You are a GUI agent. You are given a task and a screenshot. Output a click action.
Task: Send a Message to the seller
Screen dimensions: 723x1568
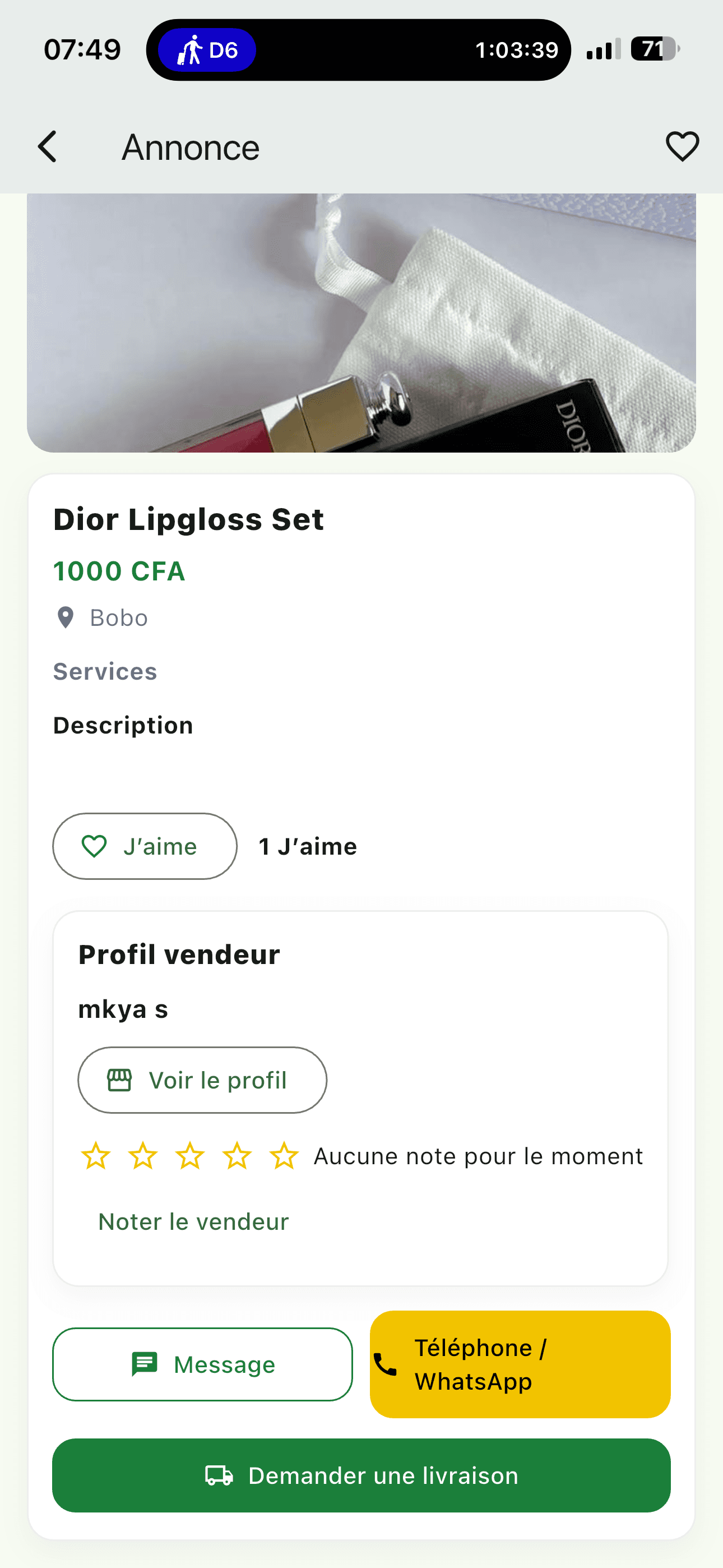[203, 1364]
